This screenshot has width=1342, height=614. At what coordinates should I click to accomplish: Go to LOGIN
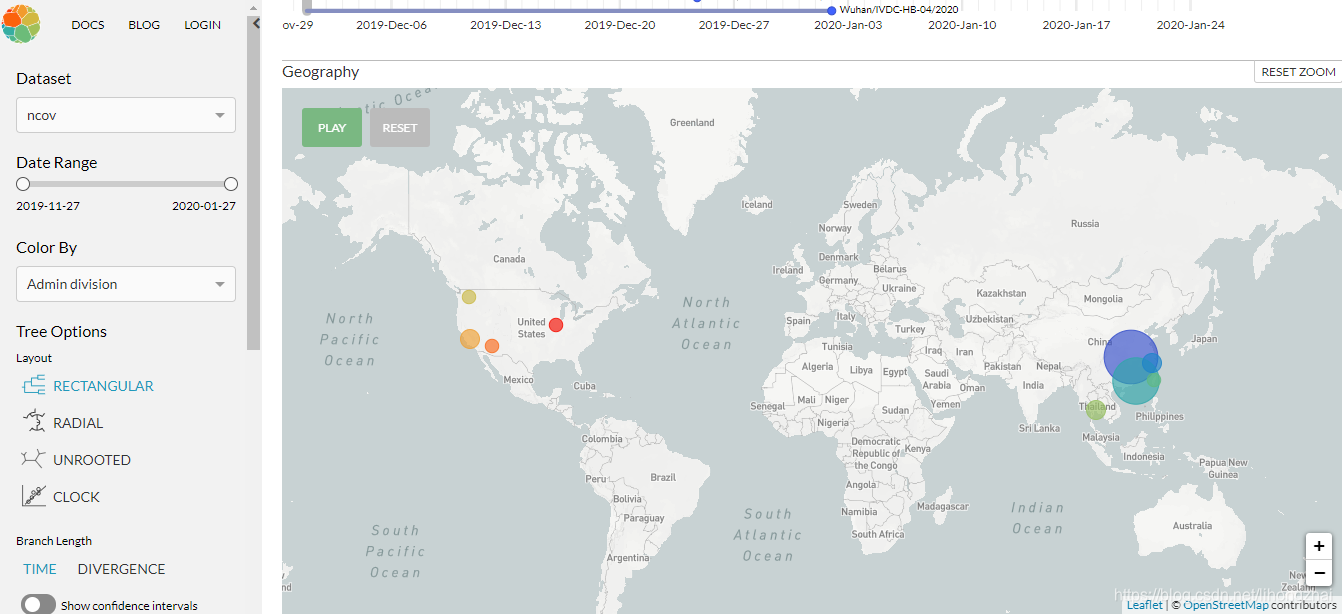pyautogui.click(x=203, y=25)
